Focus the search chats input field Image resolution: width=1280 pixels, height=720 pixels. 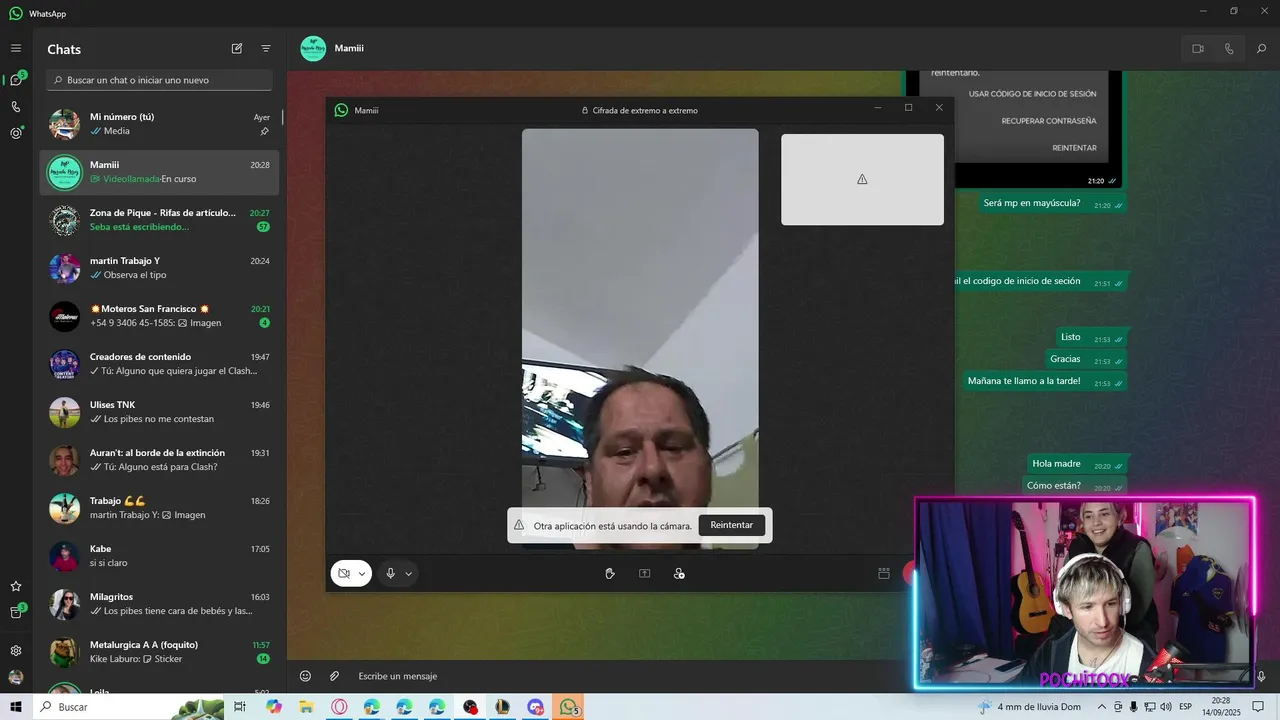pos(159,80)
